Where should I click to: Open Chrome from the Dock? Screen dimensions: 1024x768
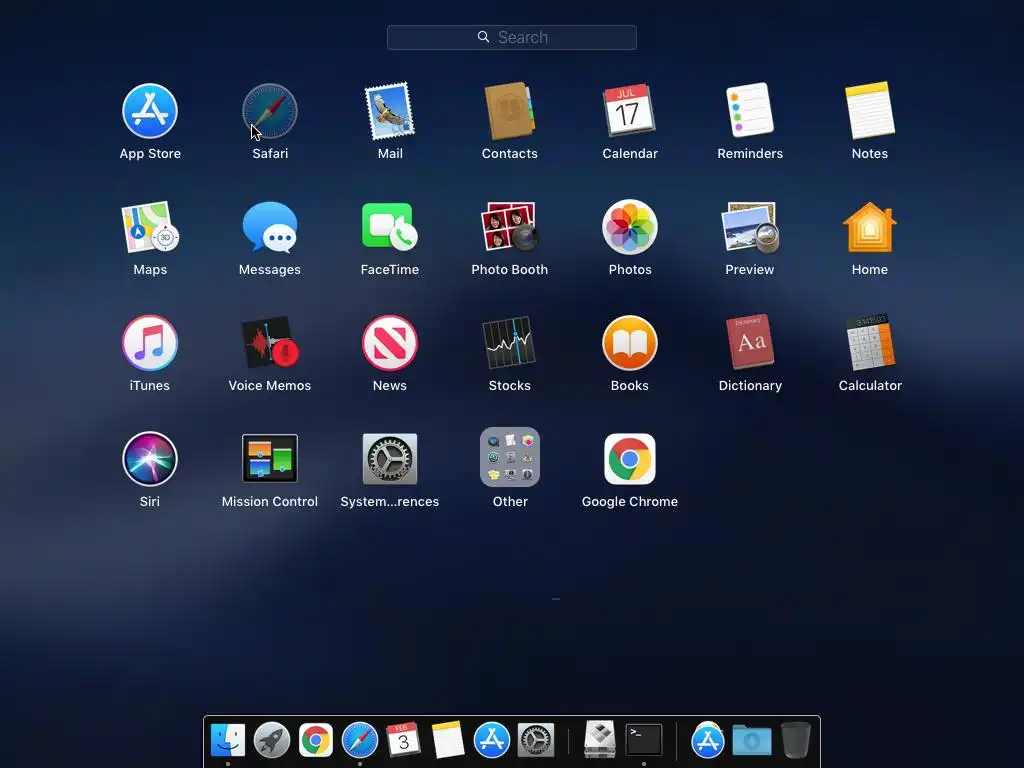315,740
